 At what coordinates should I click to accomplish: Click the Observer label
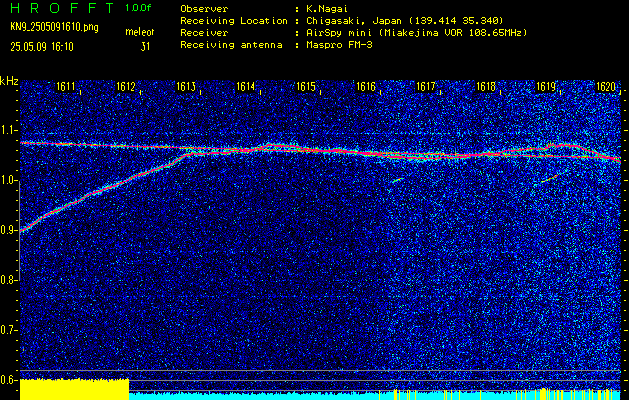pyautogui.click(x=204, y=9)
